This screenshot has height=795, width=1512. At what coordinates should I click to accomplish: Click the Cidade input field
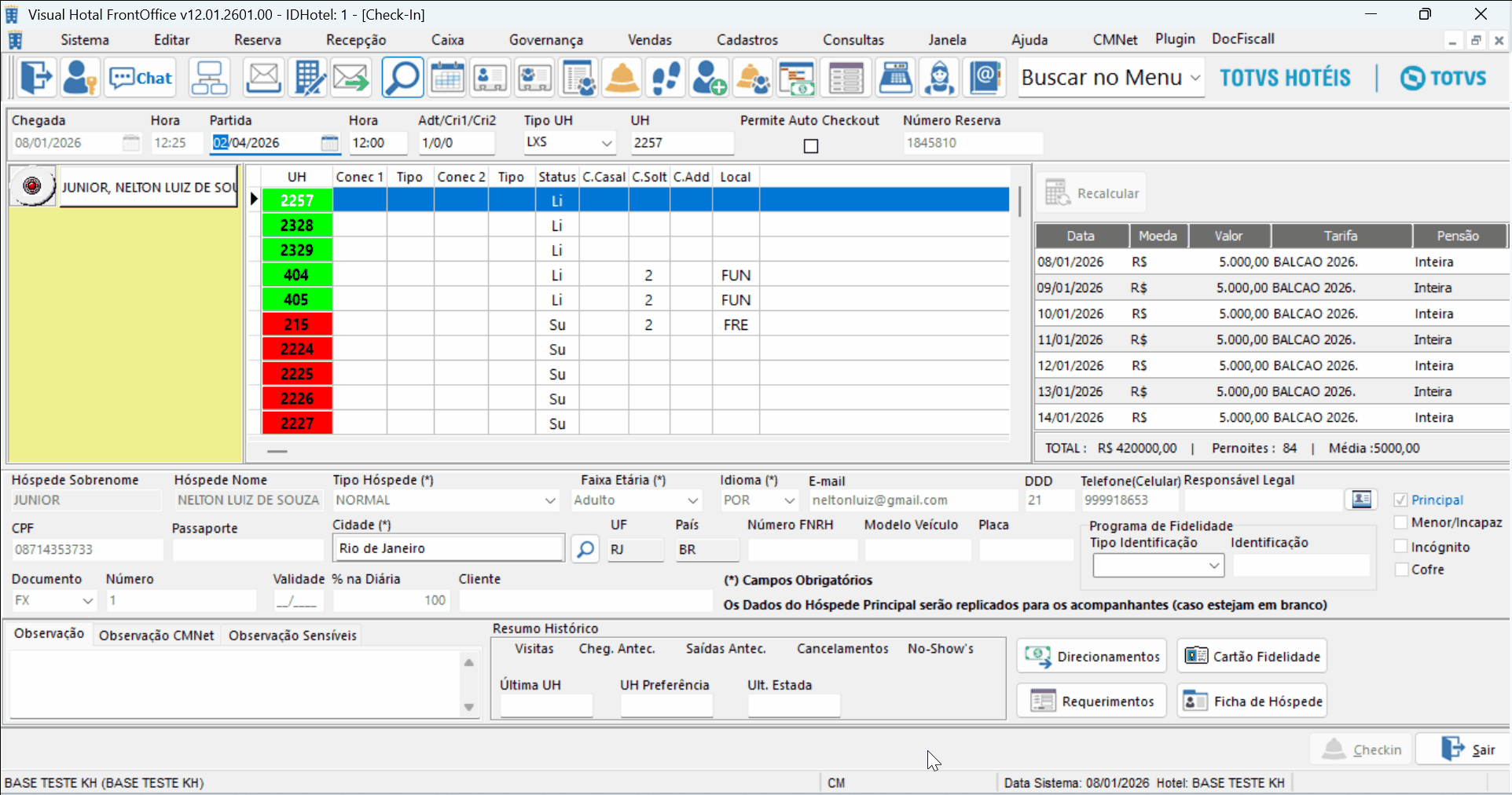[x=449, y=548]
